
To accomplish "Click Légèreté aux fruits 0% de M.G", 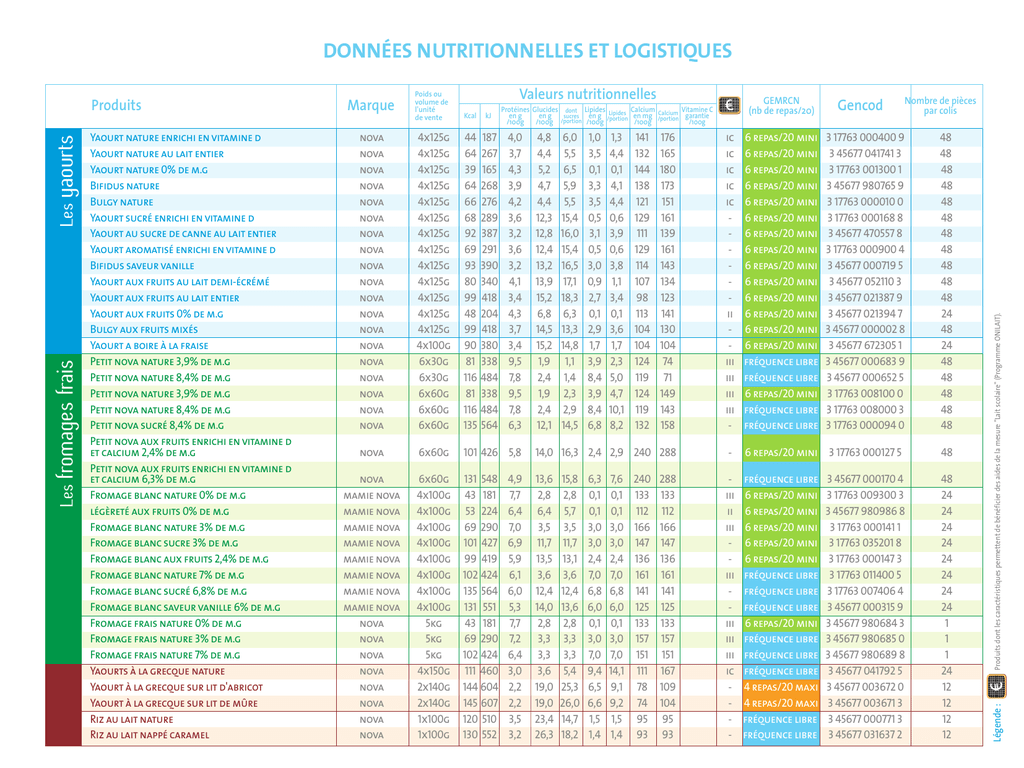I will click(159, 512).
